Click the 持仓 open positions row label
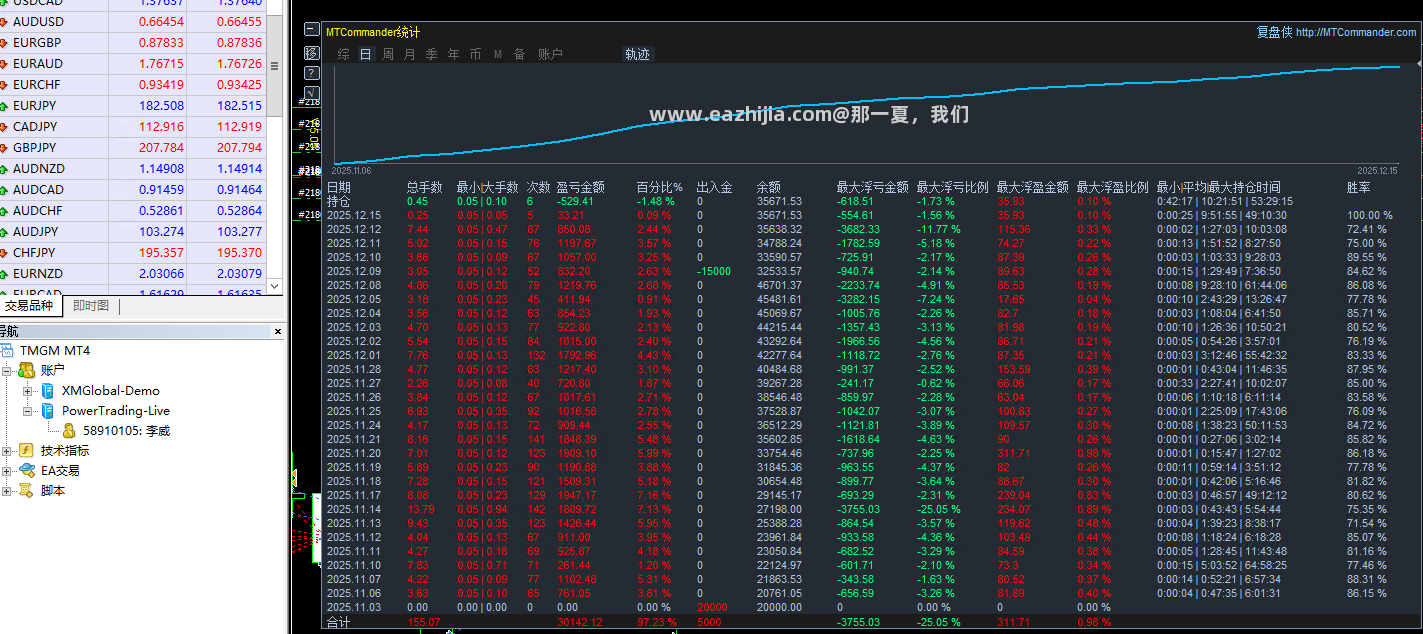This screenshot has width=1423, height=634. 339,201
